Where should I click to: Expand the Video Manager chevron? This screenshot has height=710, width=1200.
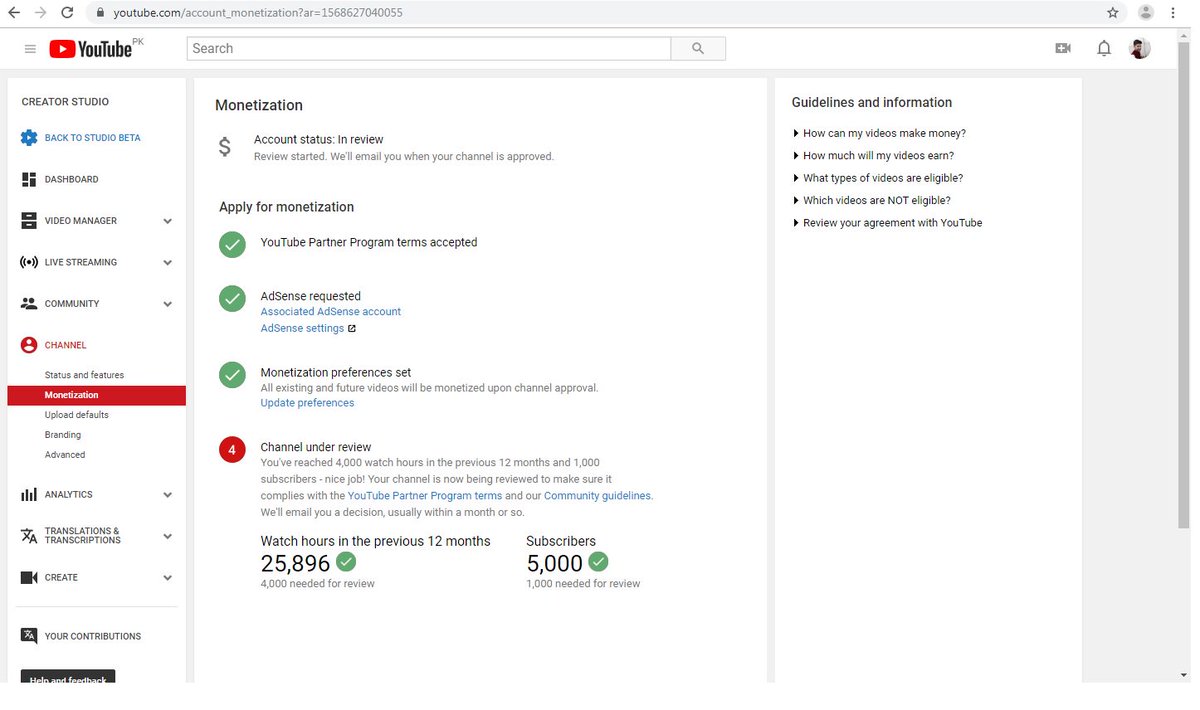(x=167, y=221)
